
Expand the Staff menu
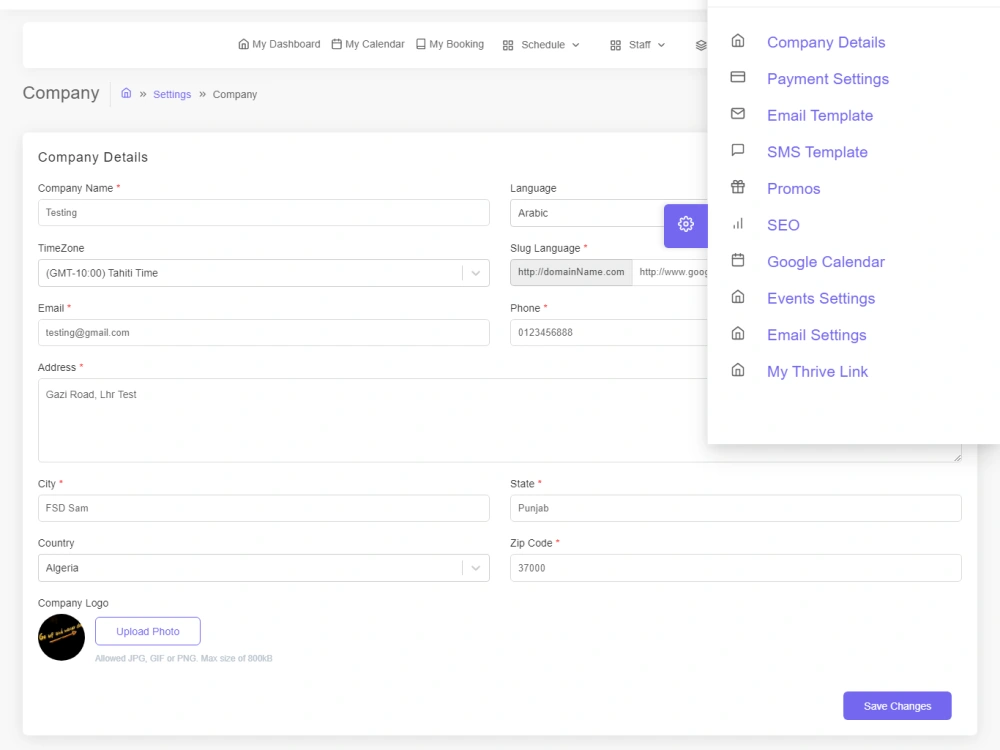click(638, 45)
